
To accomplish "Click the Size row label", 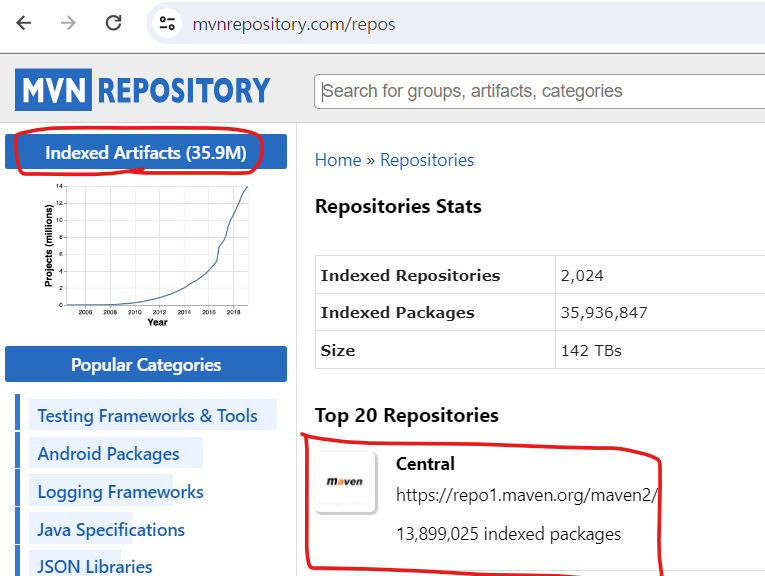I will click(x=338, y=351).
